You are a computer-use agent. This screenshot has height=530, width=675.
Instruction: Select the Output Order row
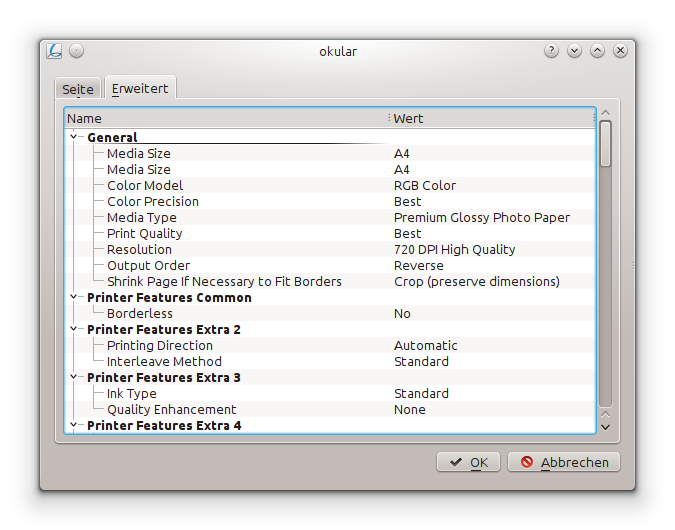click(330, 265)
